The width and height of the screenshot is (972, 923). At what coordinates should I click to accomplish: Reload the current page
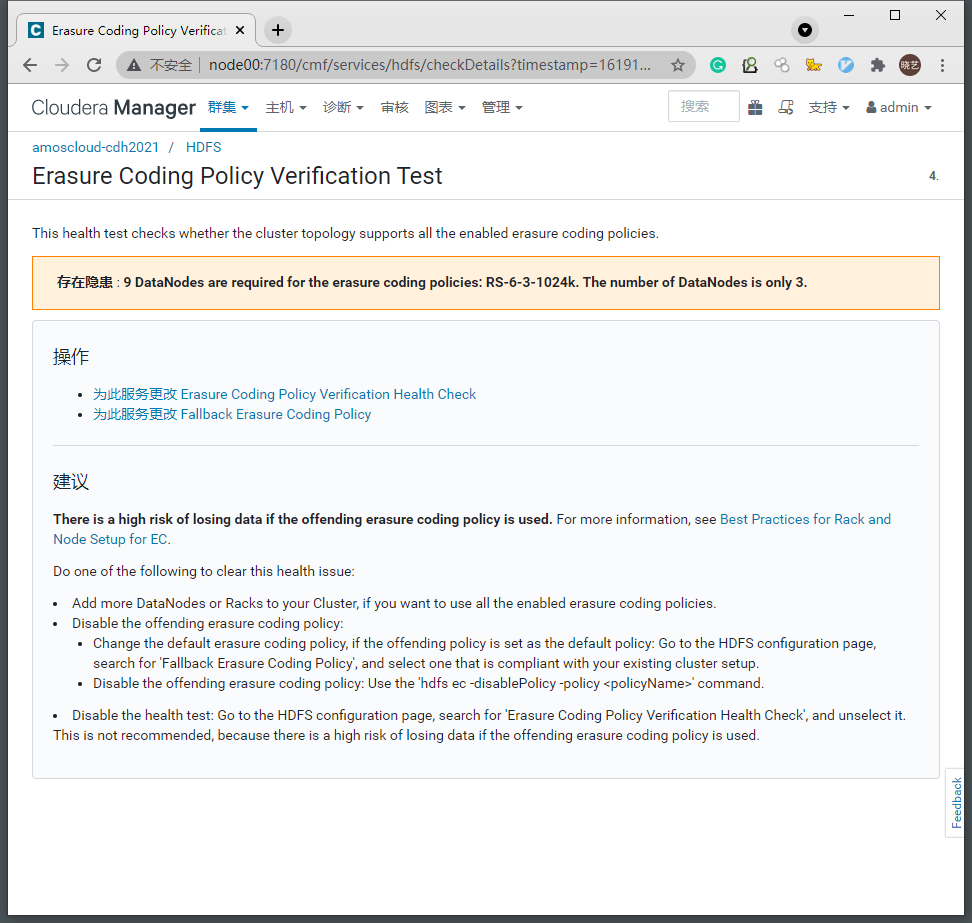(x=94, y=65)
